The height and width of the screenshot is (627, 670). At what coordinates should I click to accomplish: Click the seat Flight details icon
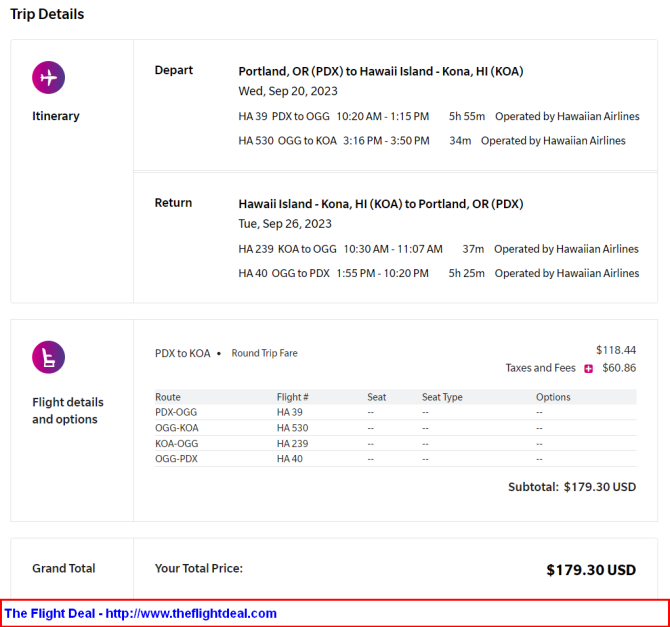pos(48,357)
